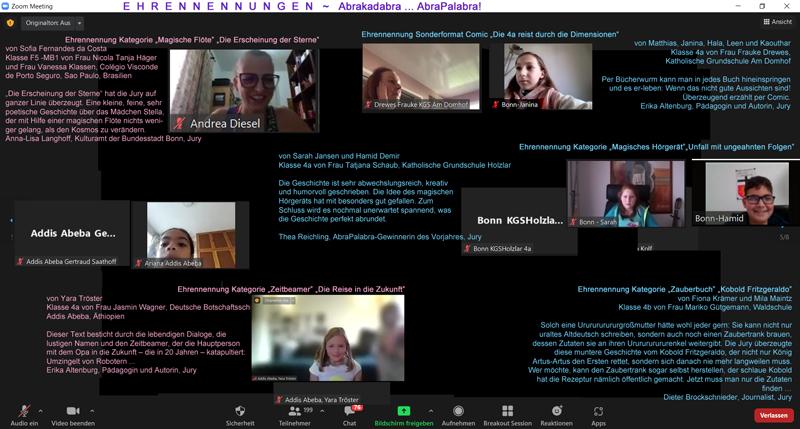
Task: Click text 'von Yara Tröster'
Action: (x=74, y=298)
